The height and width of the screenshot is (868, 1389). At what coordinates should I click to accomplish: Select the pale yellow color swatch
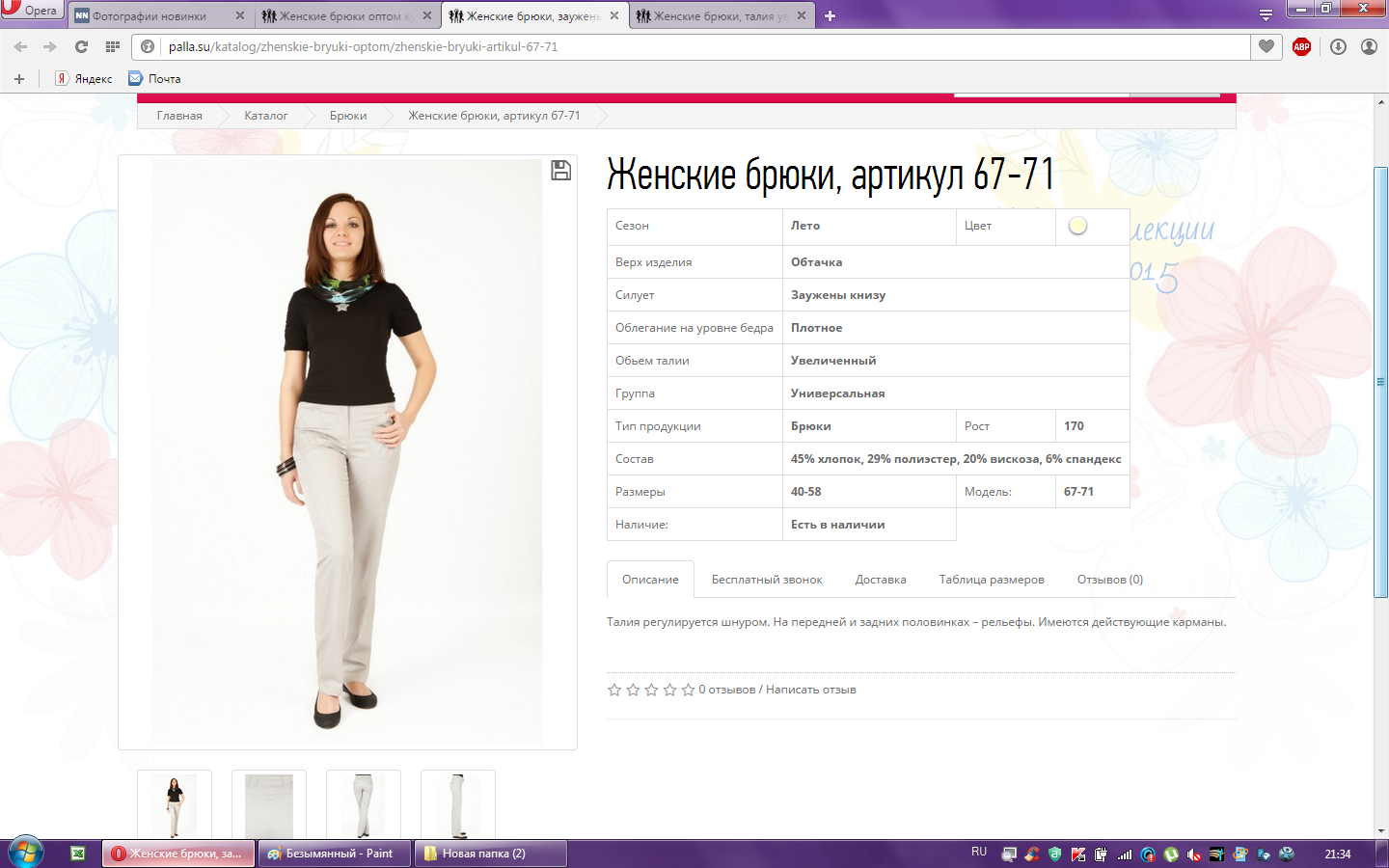click(x=1077, y=226)
